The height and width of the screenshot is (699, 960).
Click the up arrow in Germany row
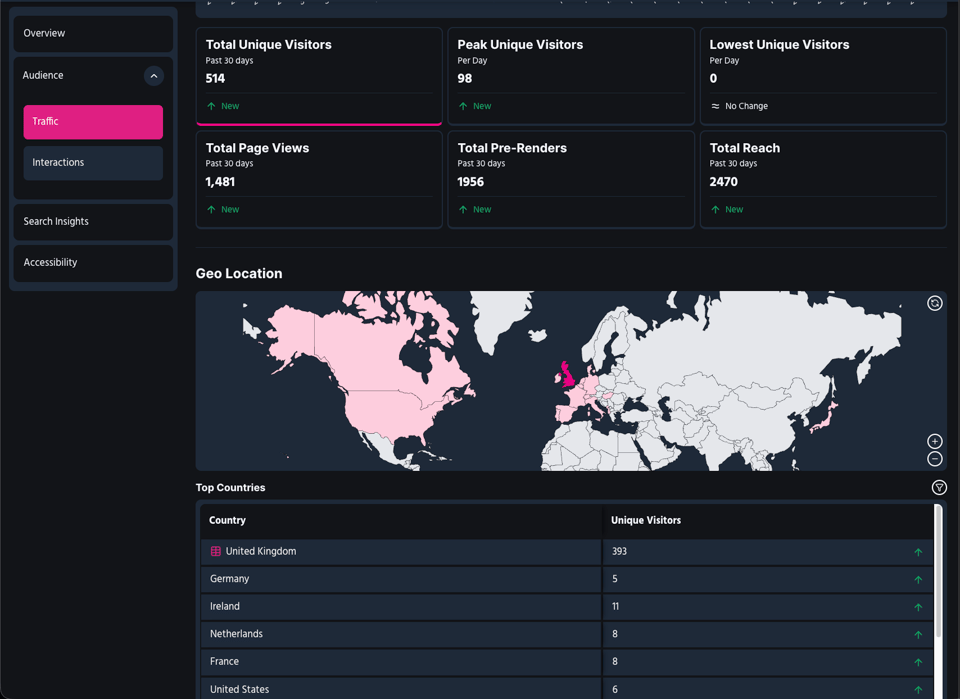click(x=918, y=580)
